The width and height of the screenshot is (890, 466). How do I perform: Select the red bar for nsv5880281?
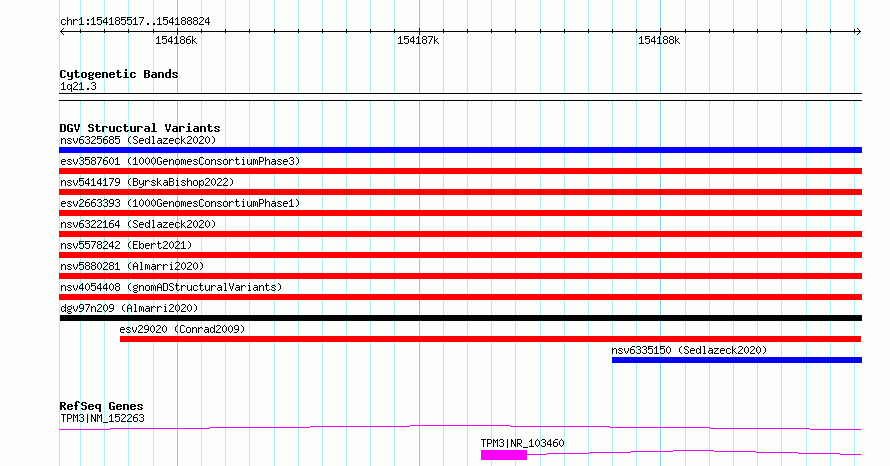point(460,276)
